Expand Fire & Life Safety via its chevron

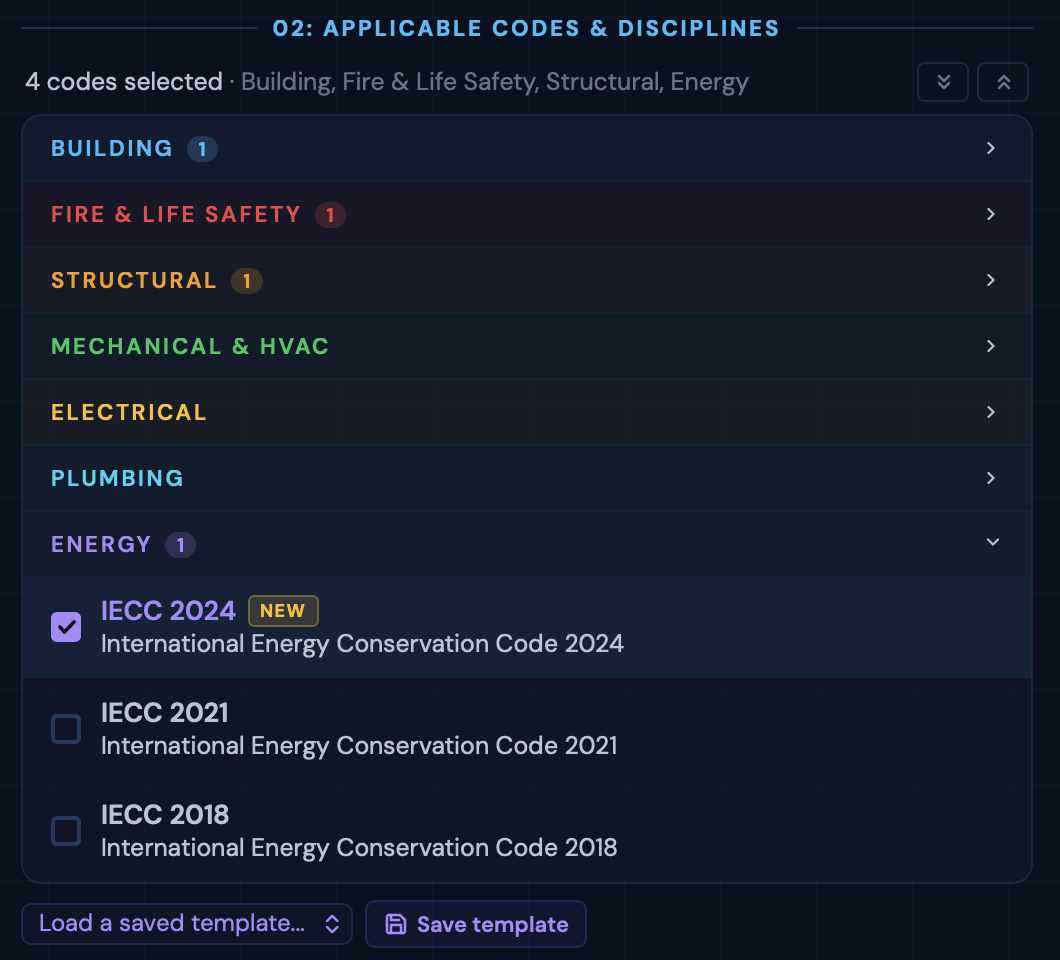[991, 214]
